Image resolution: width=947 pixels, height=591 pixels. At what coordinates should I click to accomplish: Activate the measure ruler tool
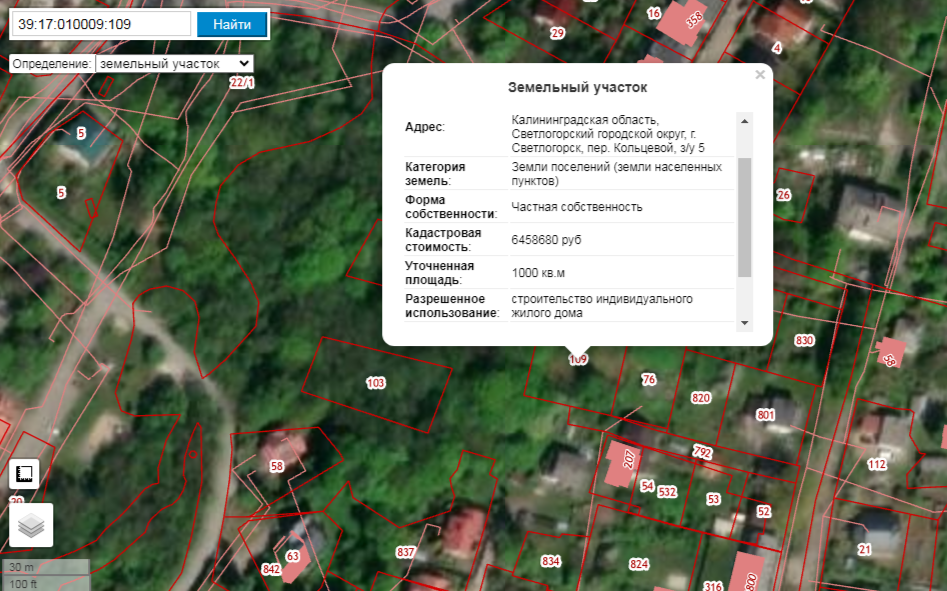[27, 474]
